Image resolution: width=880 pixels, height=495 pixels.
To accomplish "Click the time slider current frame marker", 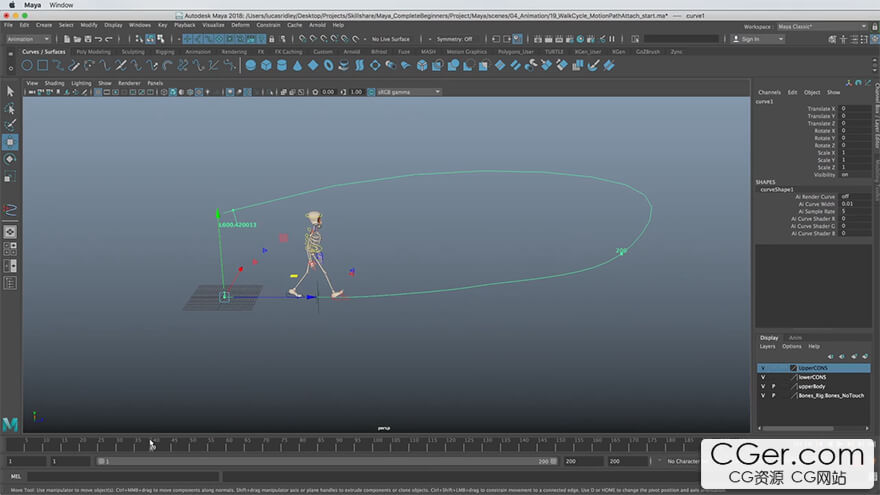I will coord(153,446).
